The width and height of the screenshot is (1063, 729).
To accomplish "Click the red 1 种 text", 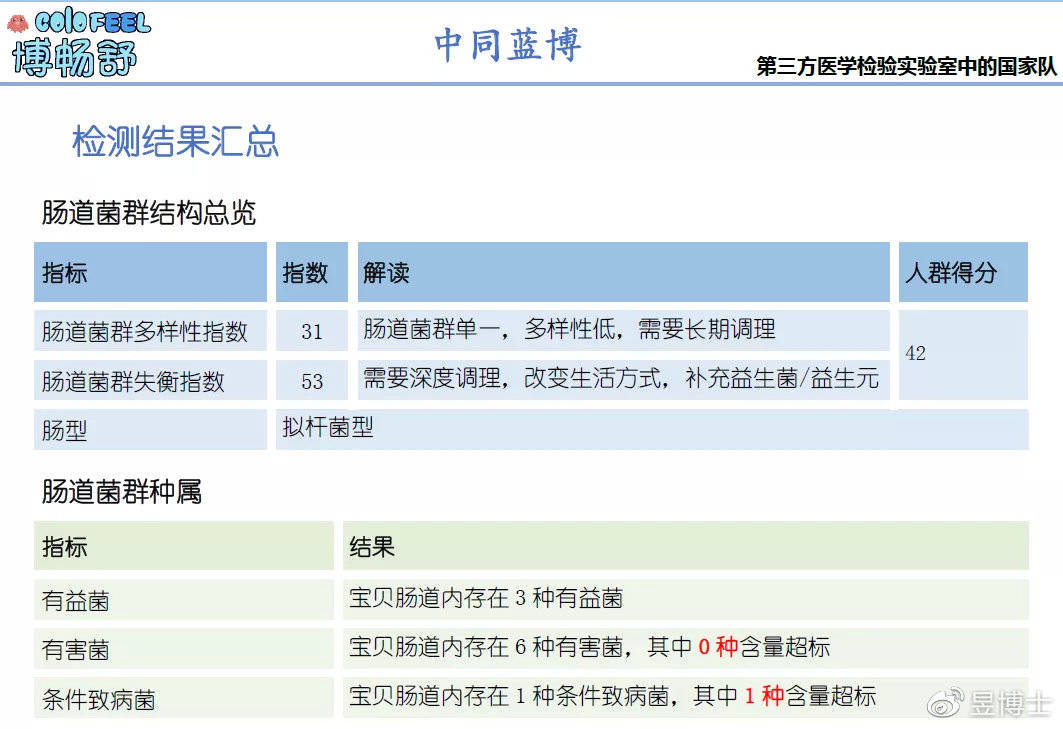I will point(764,696).
